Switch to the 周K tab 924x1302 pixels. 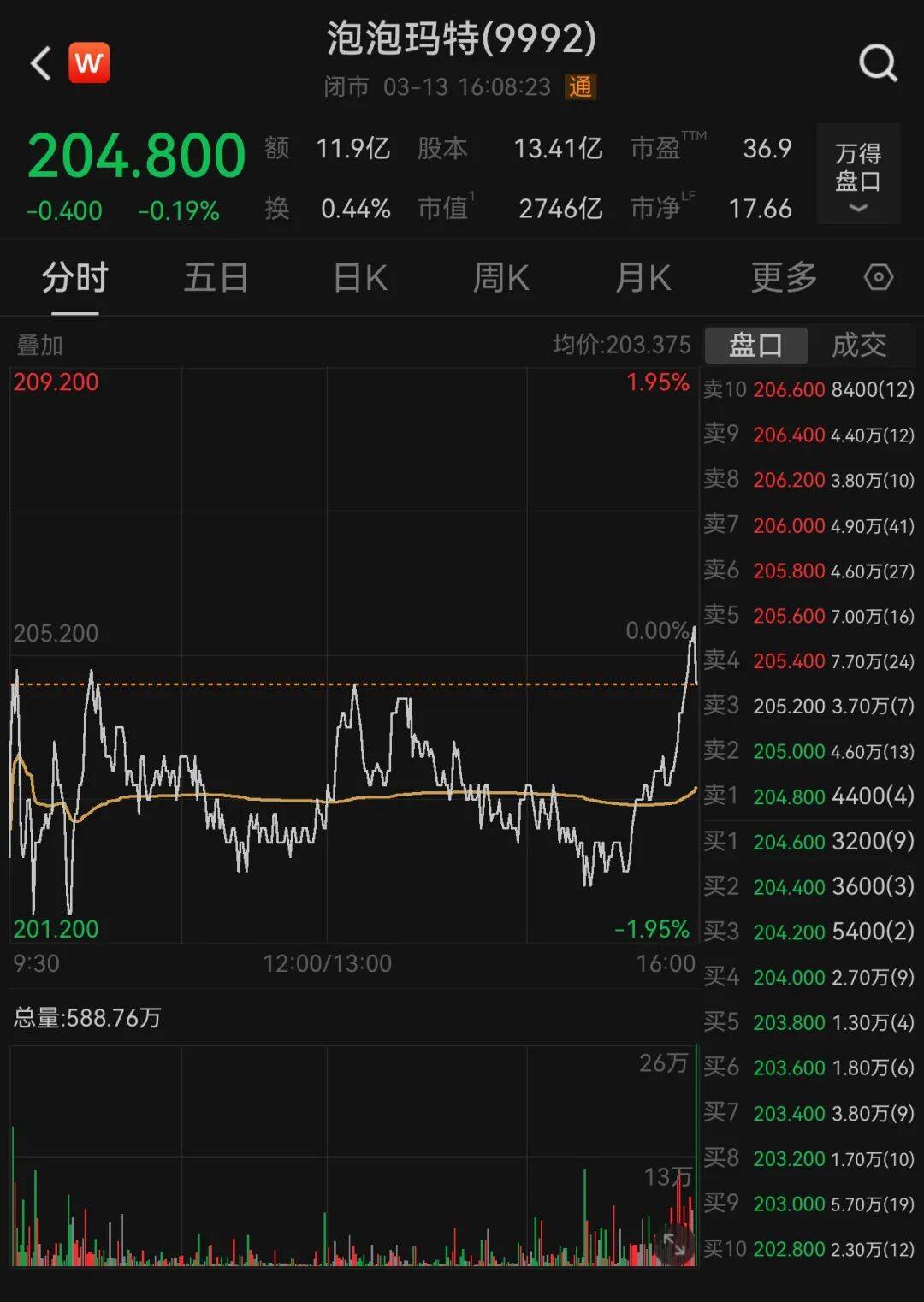tap(500, 277)
